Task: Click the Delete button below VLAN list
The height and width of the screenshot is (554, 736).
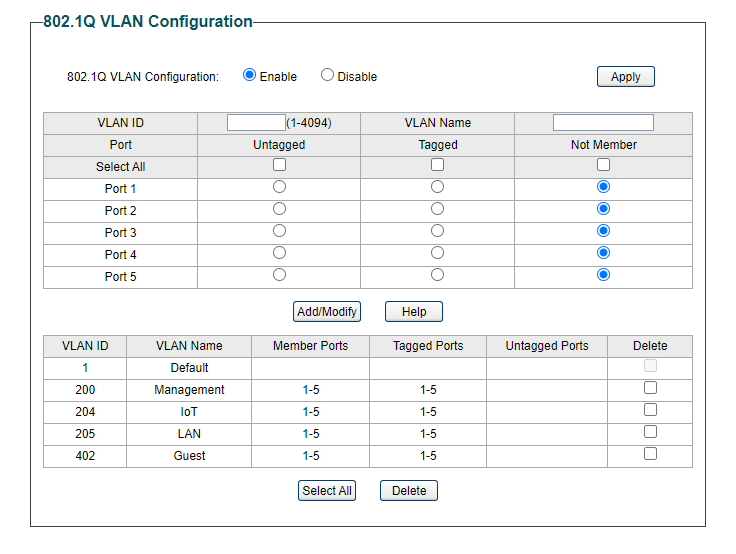Action: click(409, 491)
